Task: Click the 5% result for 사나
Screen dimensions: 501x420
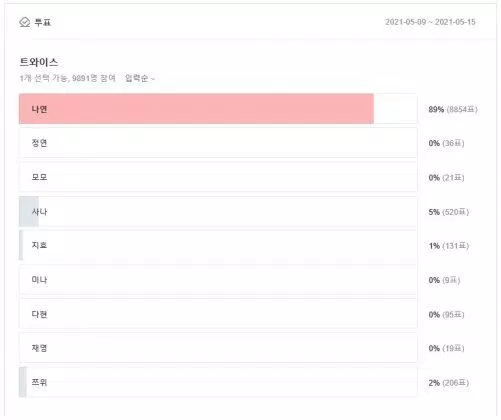Action: tap(449, 212)
